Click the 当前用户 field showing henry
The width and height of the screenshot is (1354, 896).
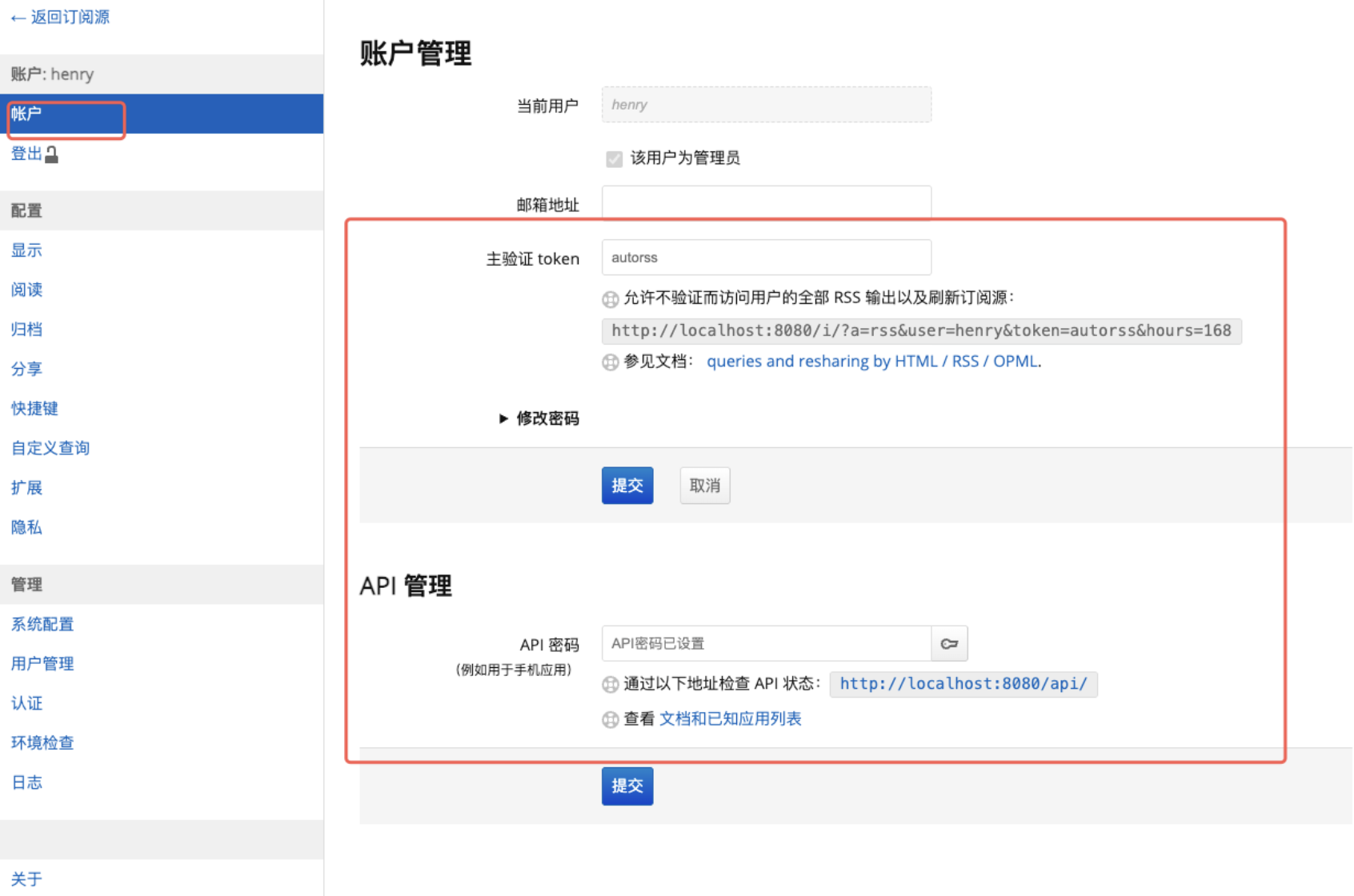(x=767, y=105)
